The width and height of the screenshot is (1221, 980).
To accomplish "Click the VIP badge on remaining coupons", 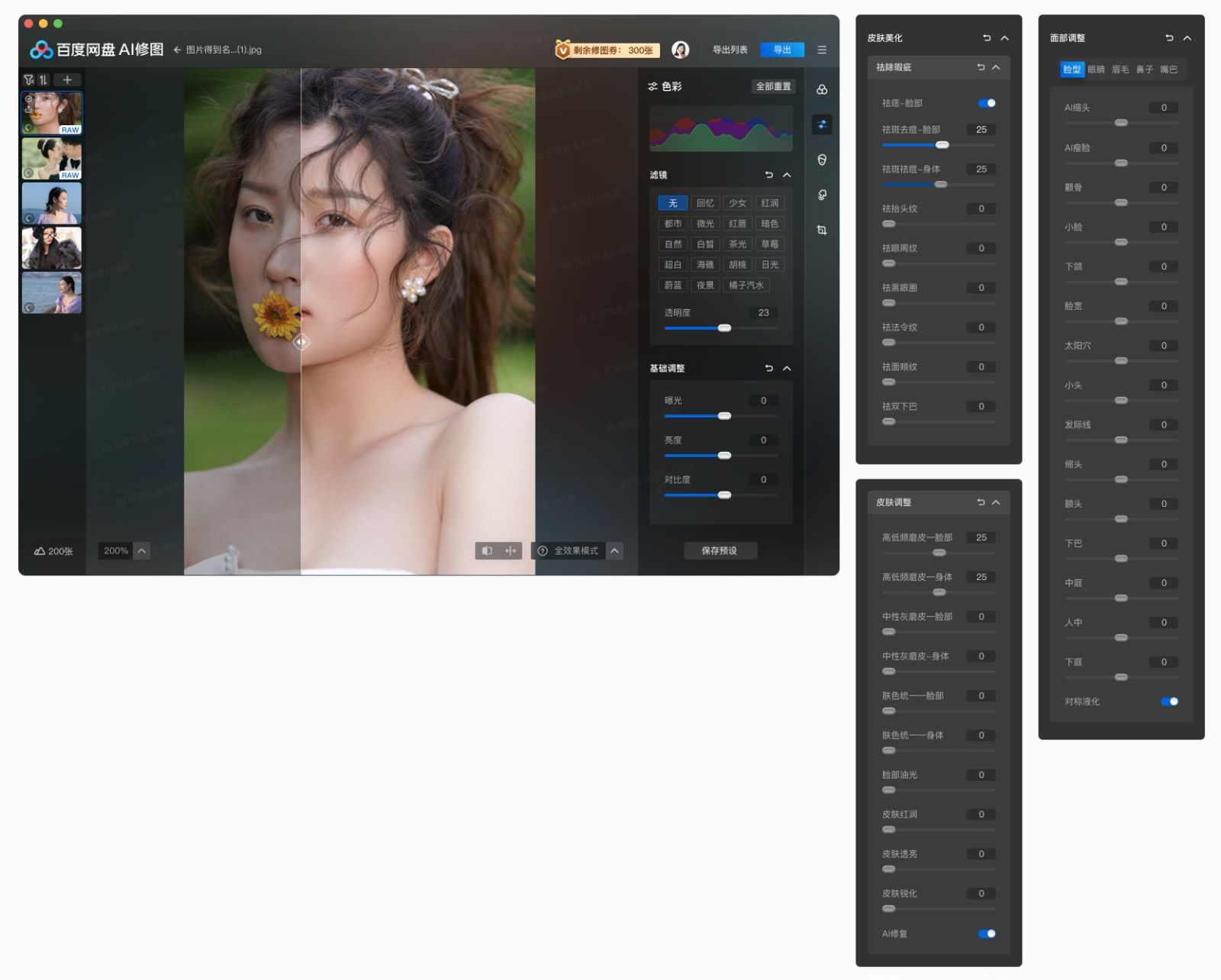I will [x=563, y=50].
